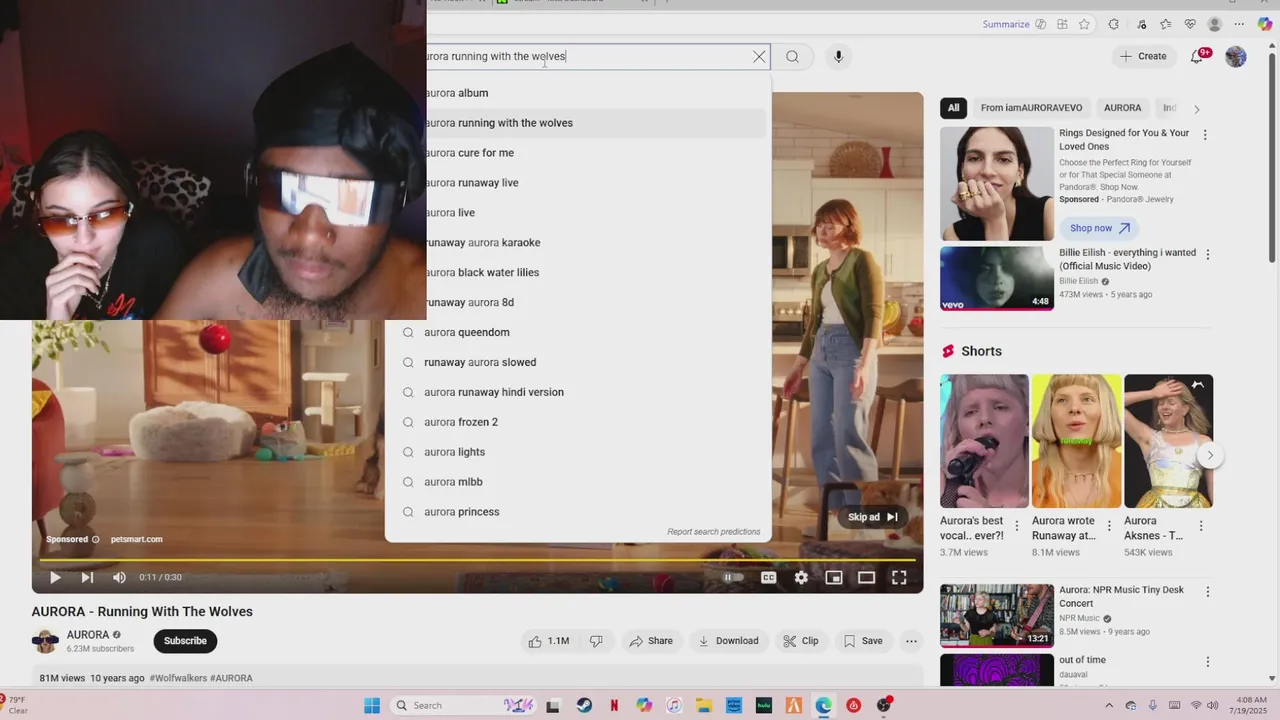Screen dimensions: 1280x720
Task: Choose 'aurora princess' suggestion
Action: (578, 512)
